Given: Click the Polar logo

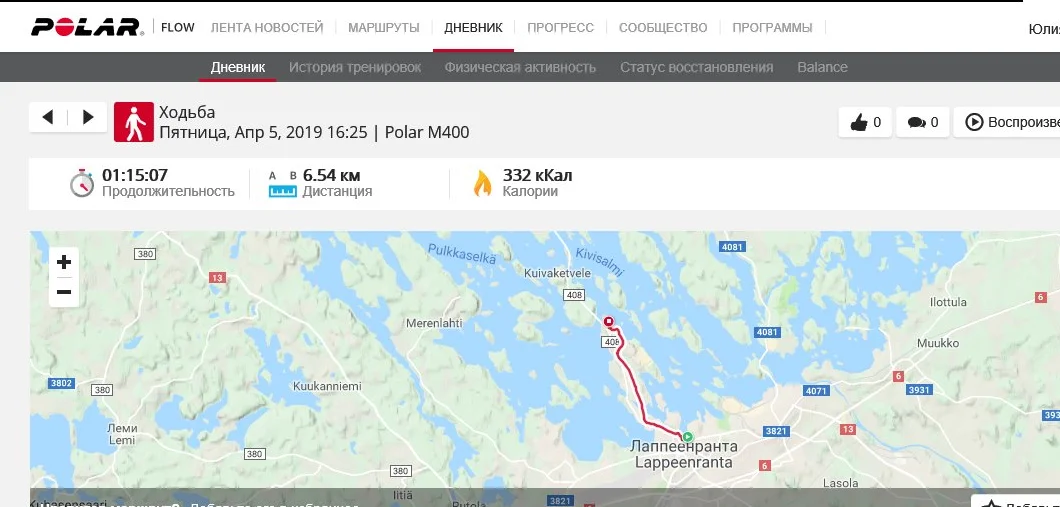Looking at the screenshot, I should tap(87, 27).
